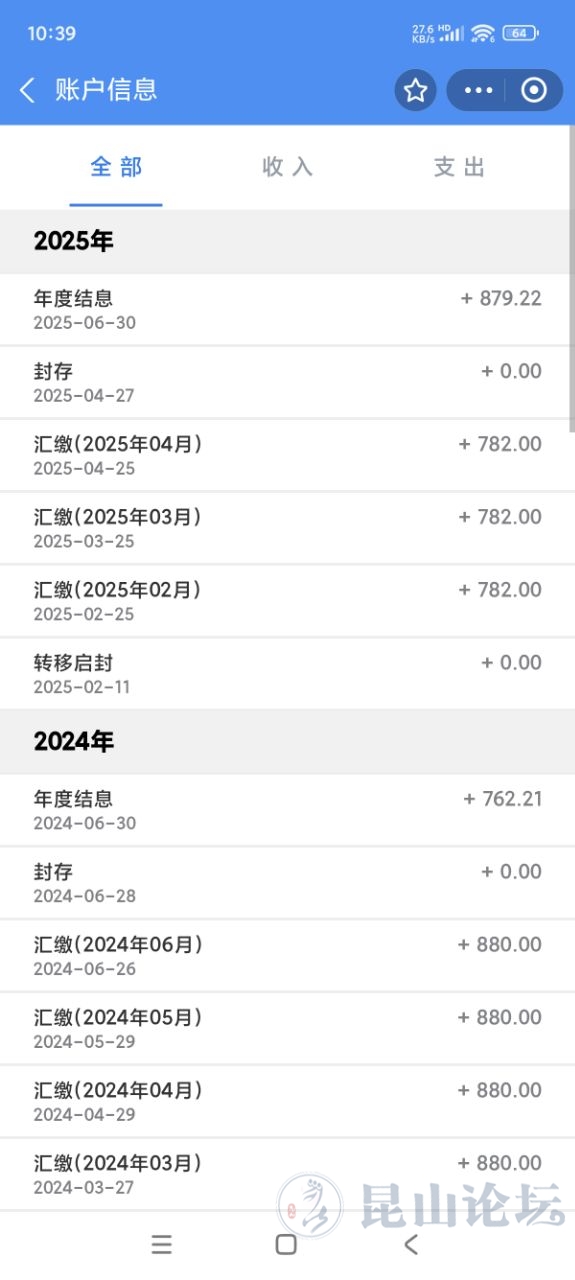This screenshot has width=575, height=1280.
Task: Tap the circular close mini-program icon
Action: [534, 91]
